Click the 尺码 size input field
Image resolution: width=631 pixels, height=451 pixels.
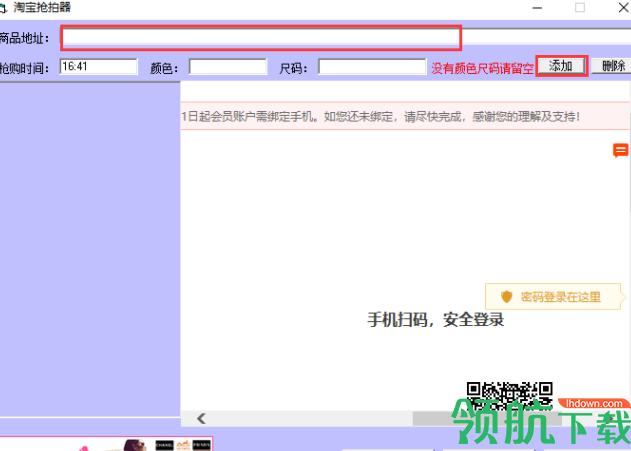pos(372,66)
